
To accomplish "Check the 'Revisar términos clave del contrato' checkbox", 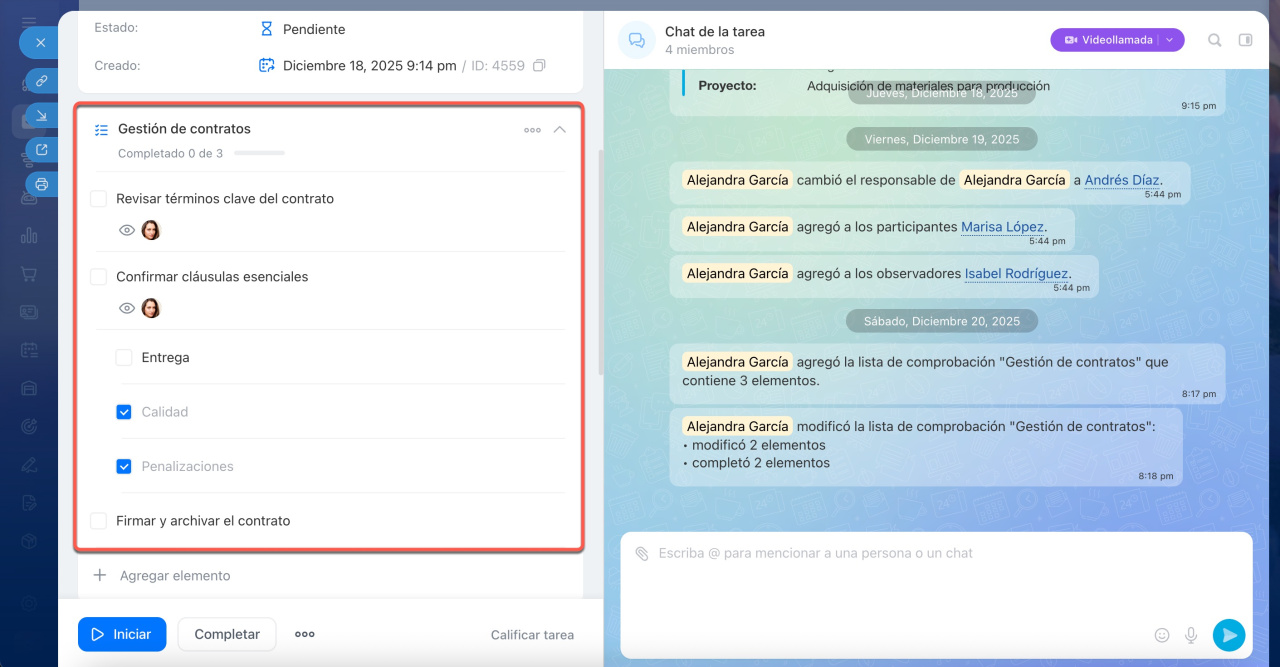I will point(99,199).
